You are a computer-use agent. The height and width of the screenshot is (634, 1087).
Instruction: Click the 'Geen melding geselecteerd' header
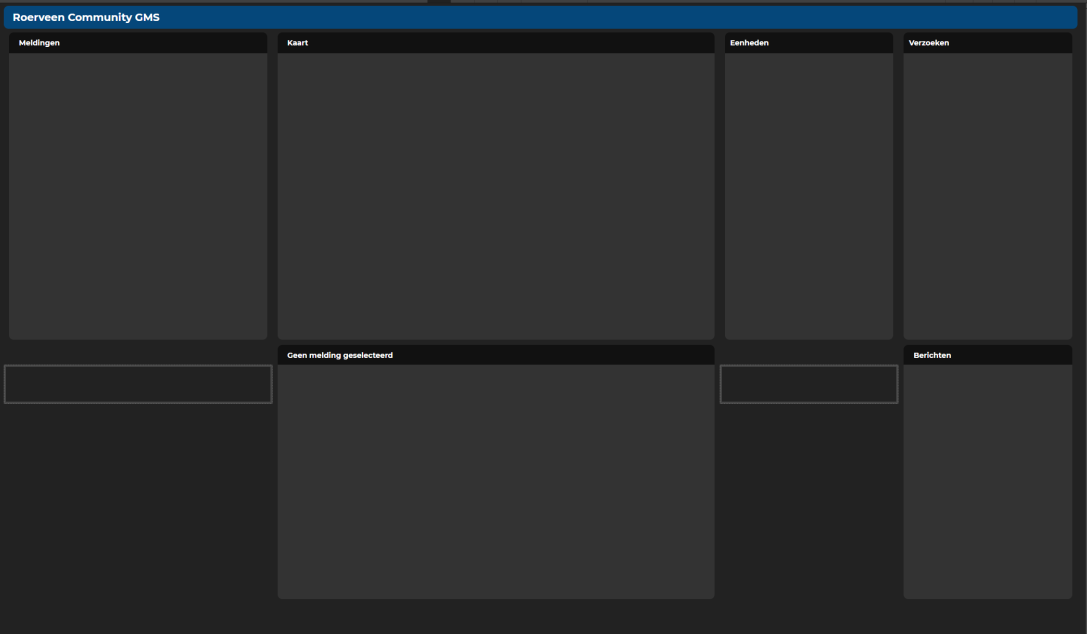click(x=340, y=355)
